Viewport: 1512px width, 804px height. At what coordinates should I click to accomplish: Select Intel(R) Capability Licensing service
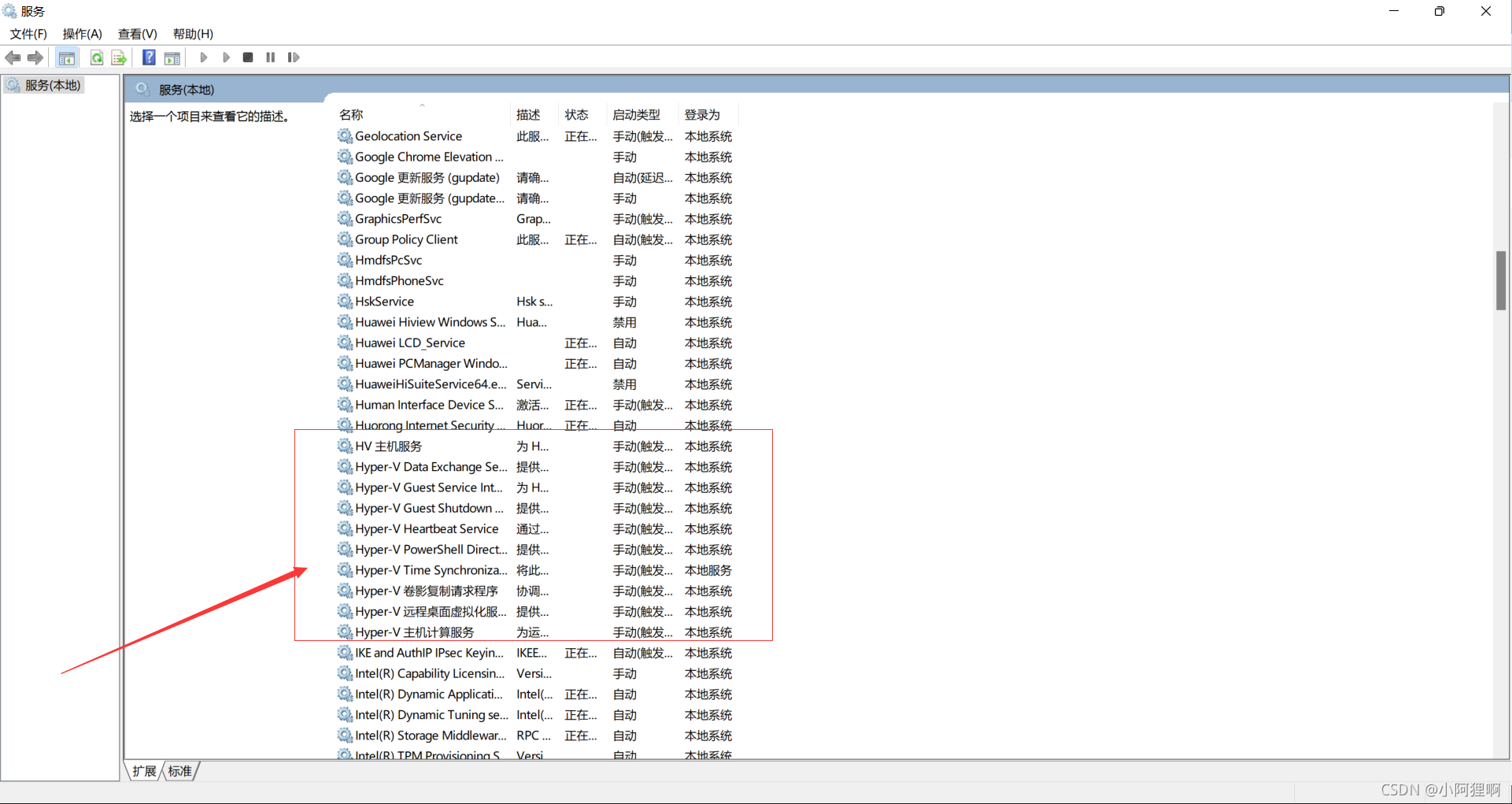[535, 673]
